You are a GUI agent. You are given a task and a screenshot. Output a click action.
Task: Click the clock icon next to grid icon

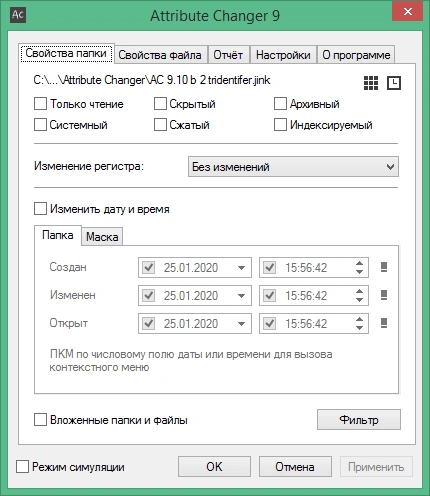394,83
